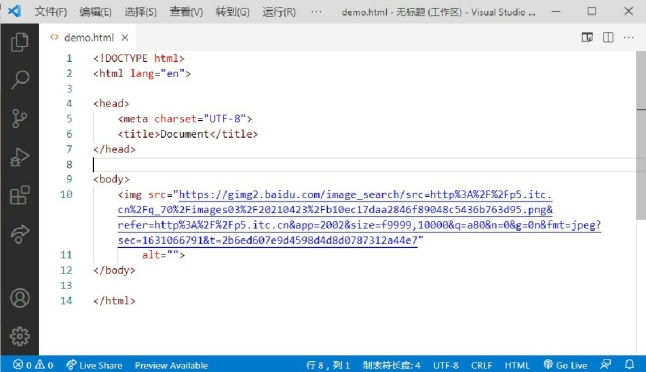Open the 文件(F) menu
This screenshot has width=646, height=372.
point(51,12)
